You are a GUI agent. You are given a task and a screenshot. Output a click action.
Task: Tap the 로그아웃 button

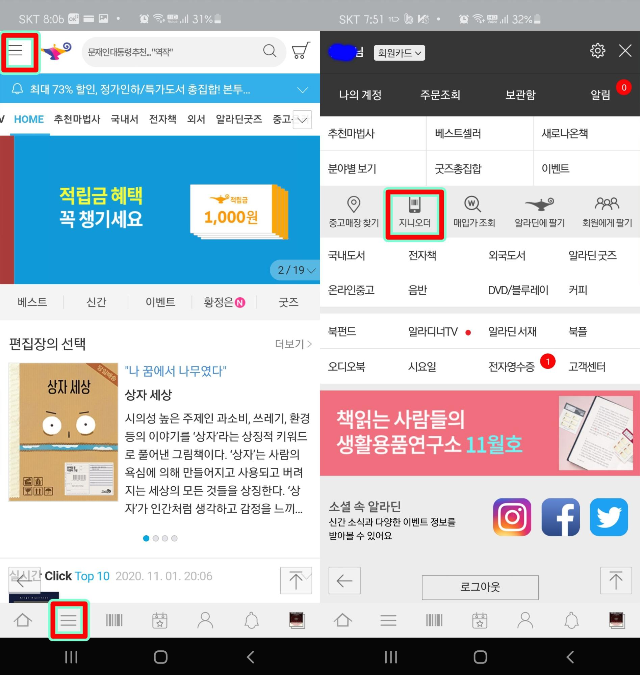coord(480,587)
